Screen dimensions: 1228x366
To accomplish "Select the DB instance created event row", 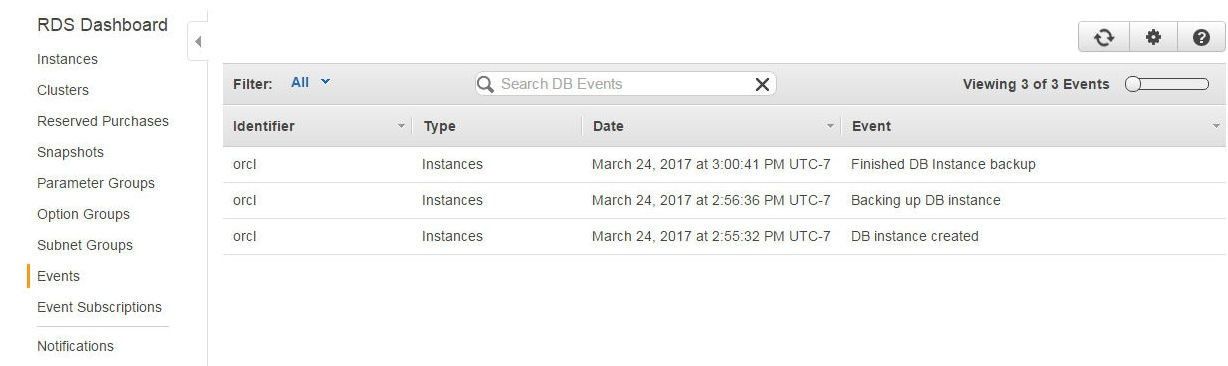I will [x=724, y=236].
